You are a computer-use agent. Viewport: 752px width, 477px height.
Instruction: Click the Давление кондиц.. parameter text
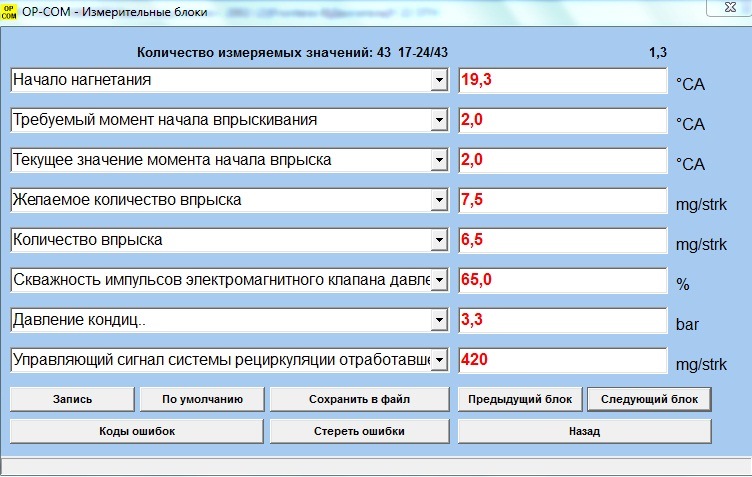(x=79, y=320)
